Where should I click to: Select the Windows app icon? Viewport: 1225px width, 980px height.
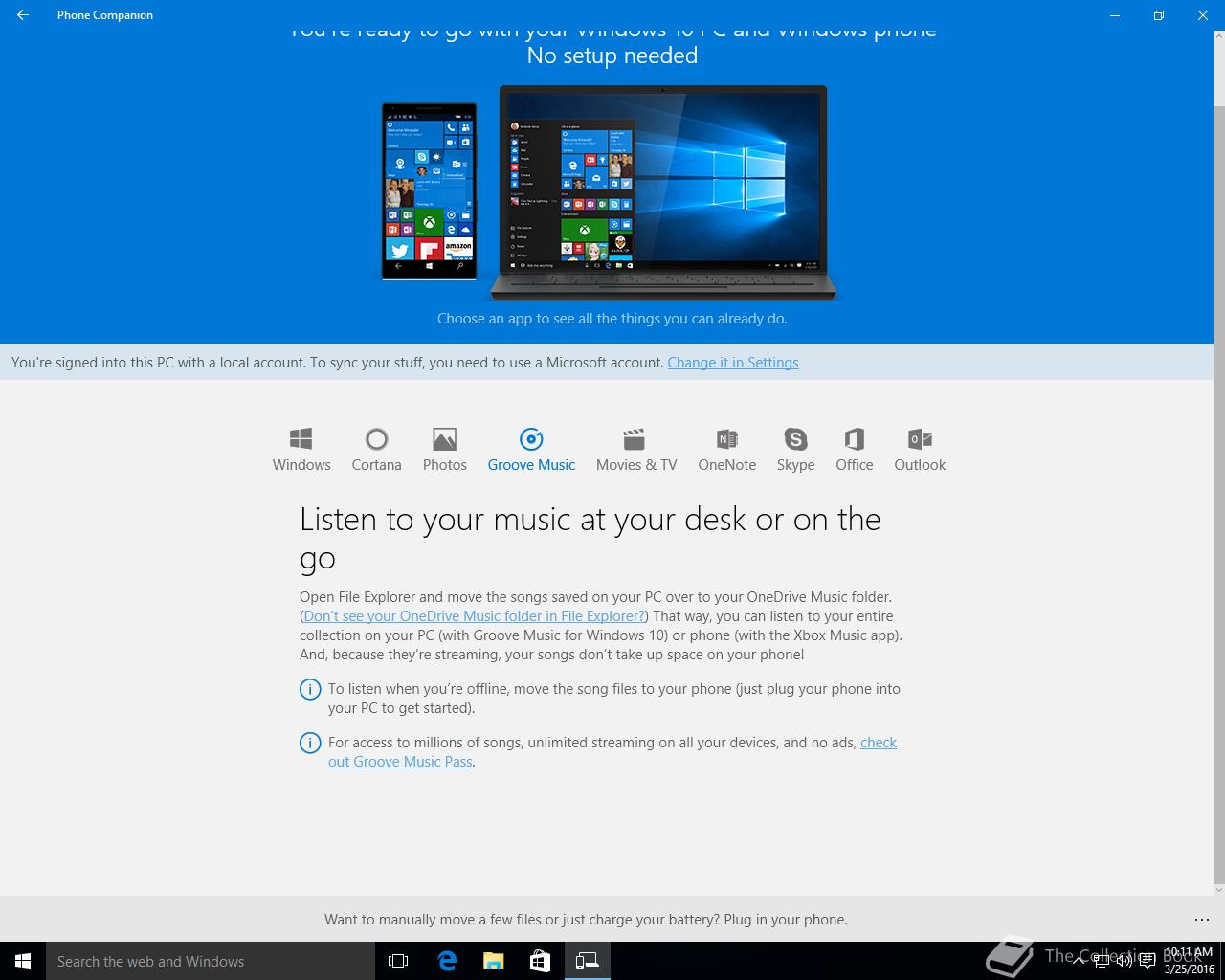301,439
